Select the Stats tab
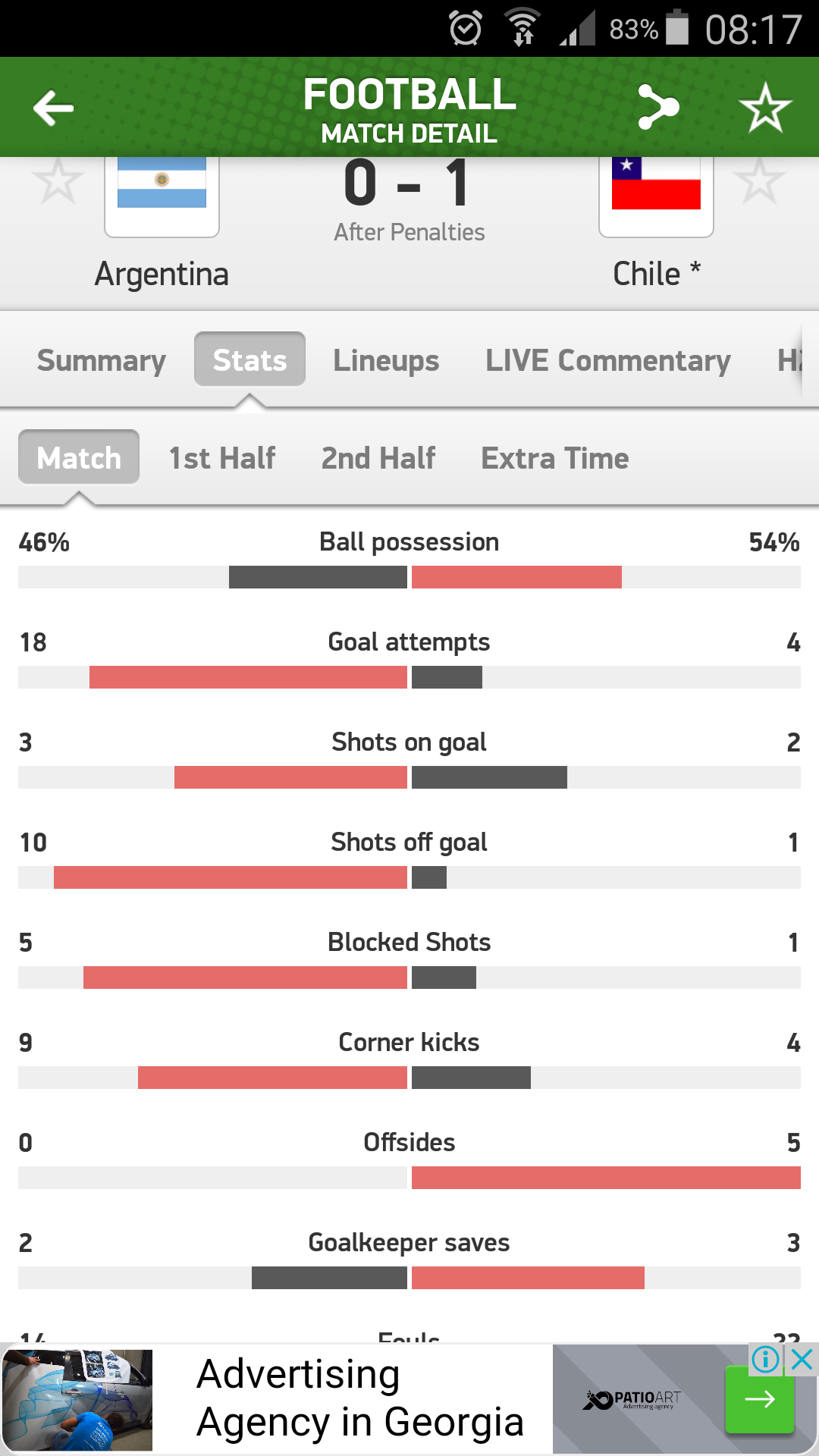Viewport: 819px width, 1456px height. click(x=249, y=360)
